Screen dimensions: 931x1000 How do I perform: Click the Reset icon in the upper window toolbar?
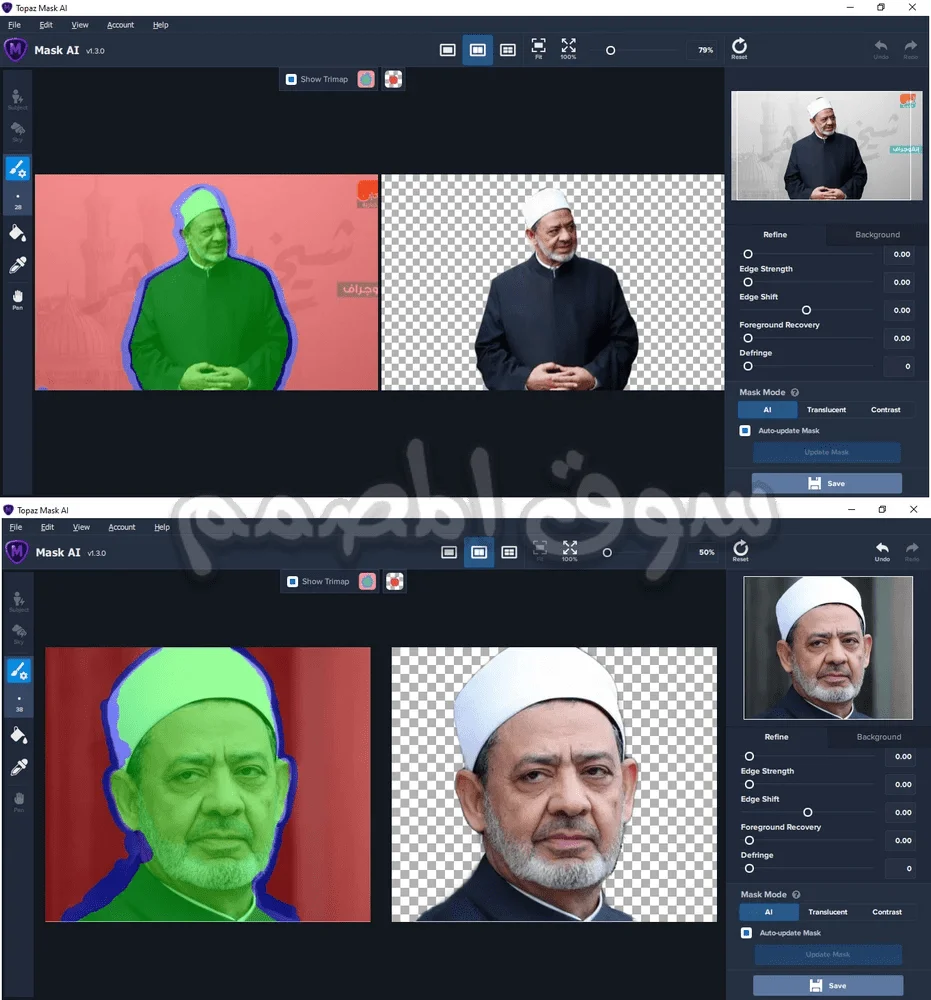pyautogui.click(x=739, y=47)
